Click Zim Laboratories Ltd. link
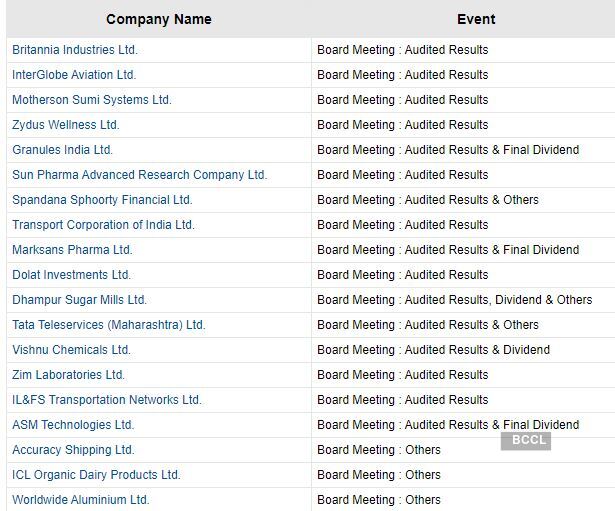 pyautogui.click(x=69, y=375)
